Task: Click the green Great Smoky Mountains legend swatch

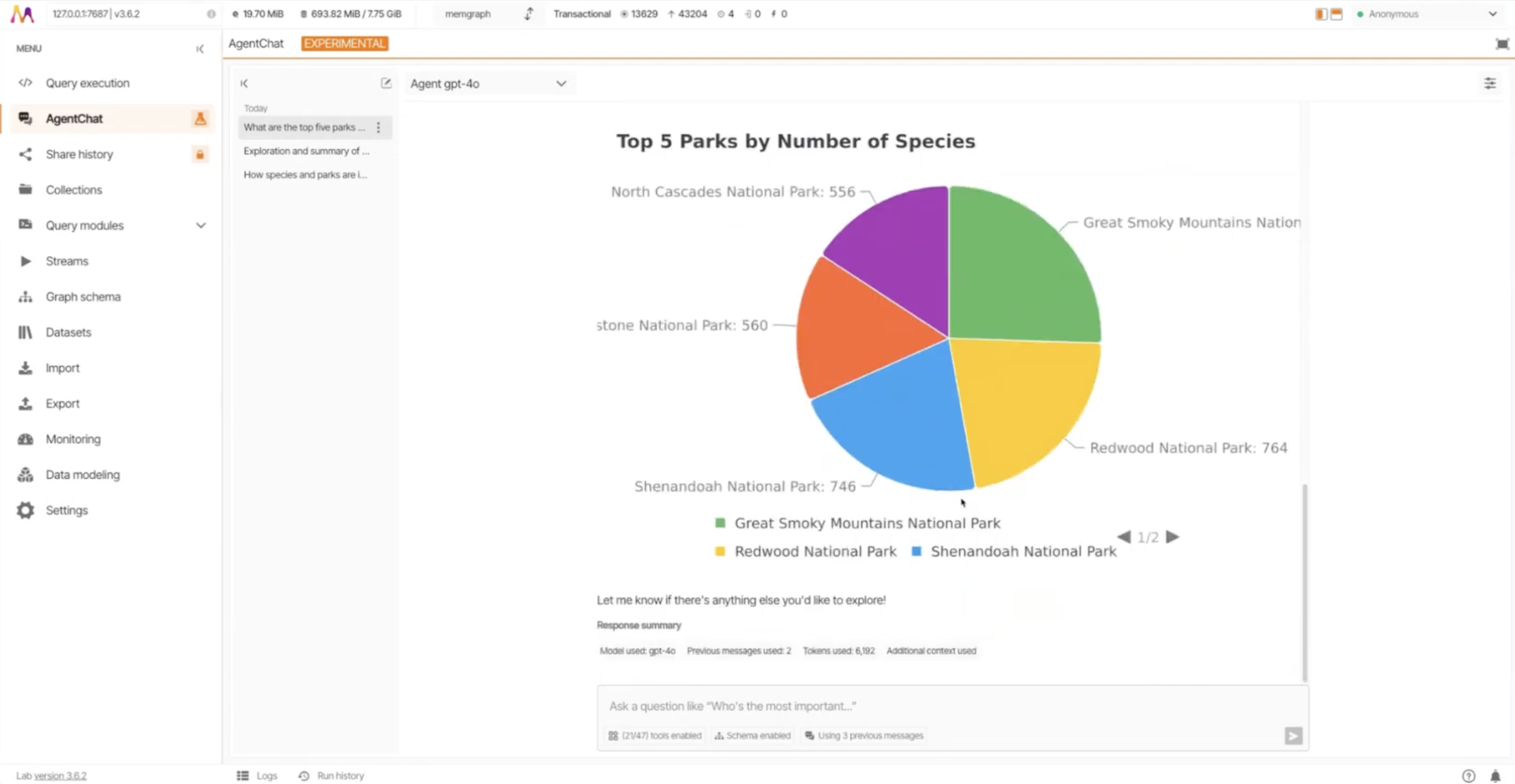Action: [720, 523]
